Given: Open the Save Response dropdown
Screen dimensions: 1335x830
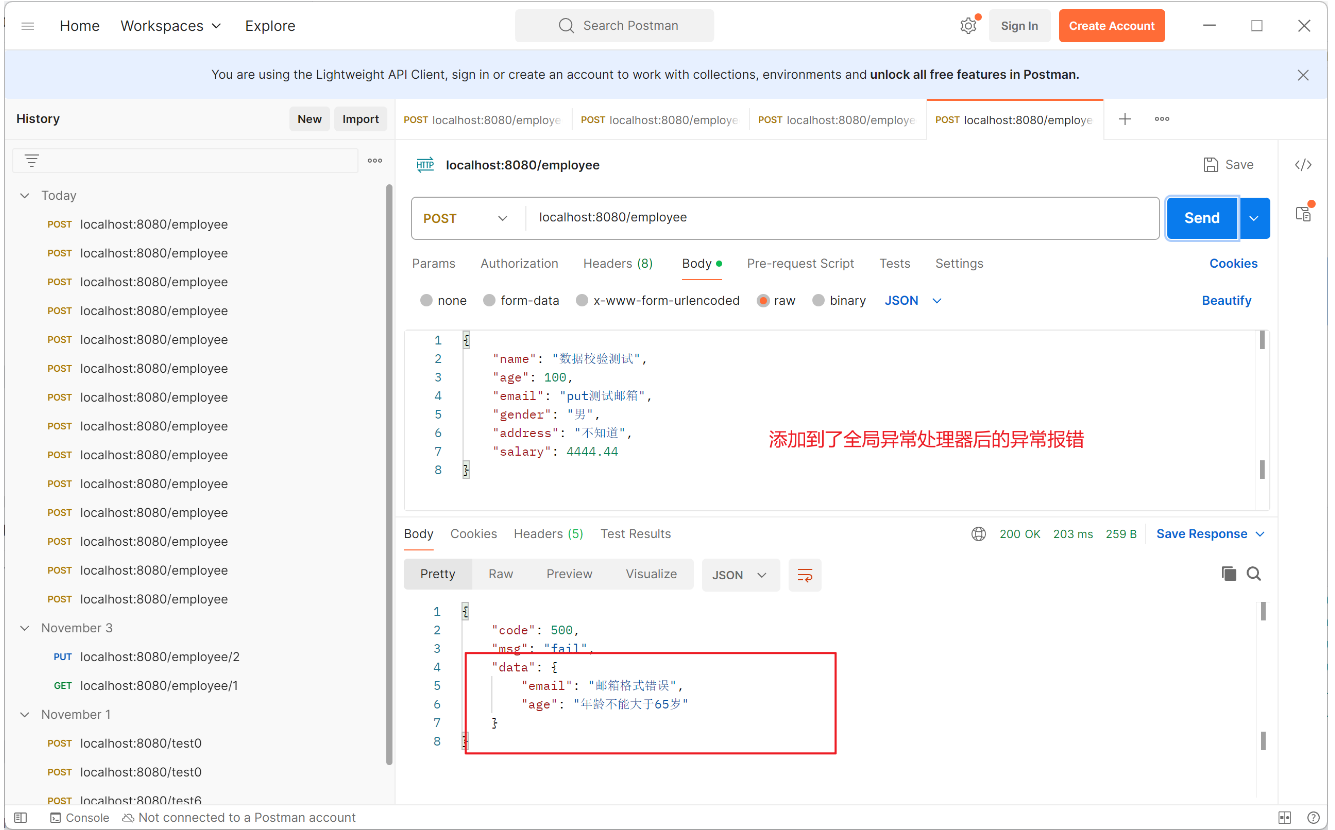Looking at the screenshot, I should click(1211, 534).
